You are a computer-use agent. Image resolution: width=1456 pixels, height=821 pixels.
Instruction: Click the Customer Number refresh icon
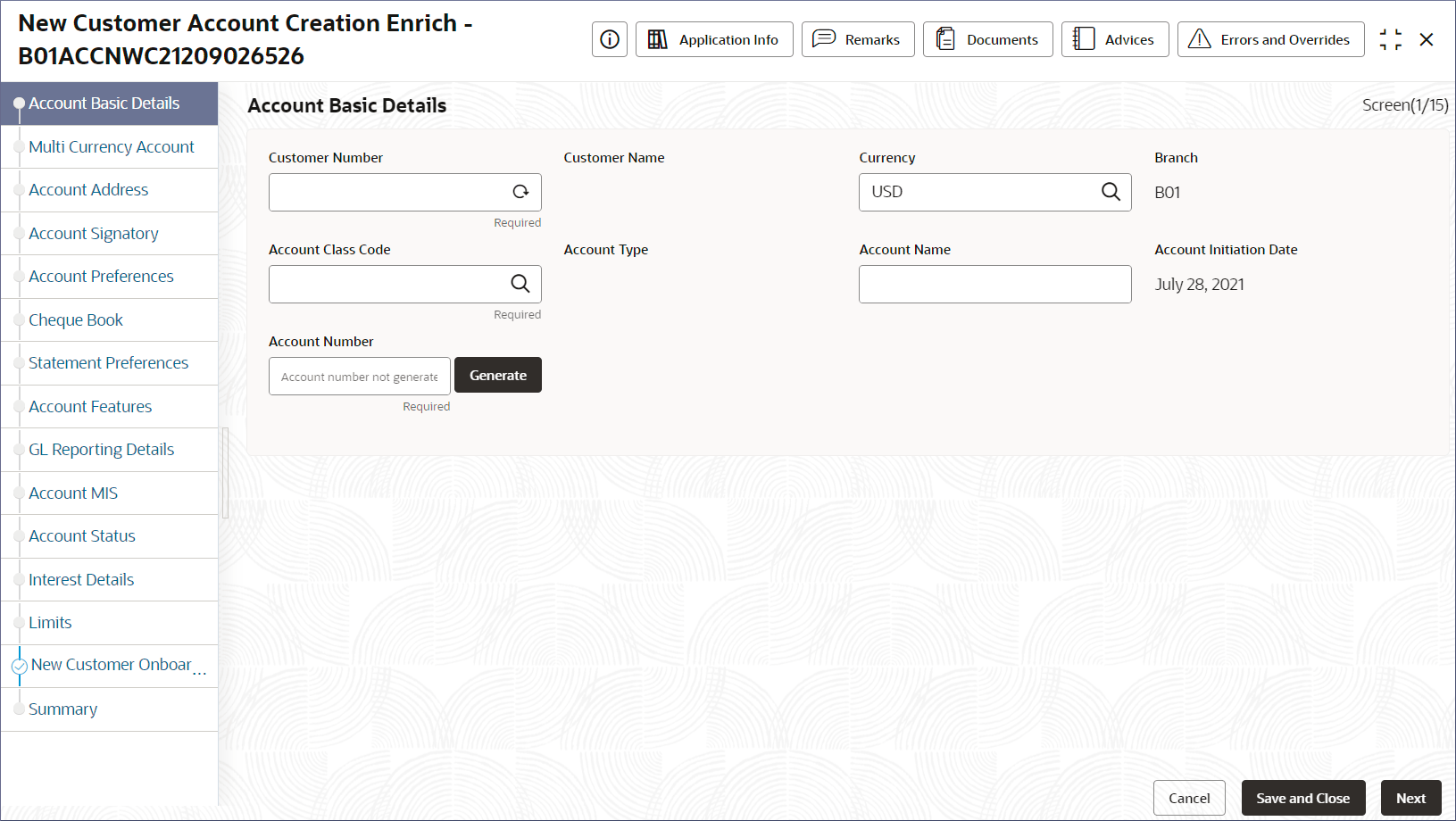[520, 192]
